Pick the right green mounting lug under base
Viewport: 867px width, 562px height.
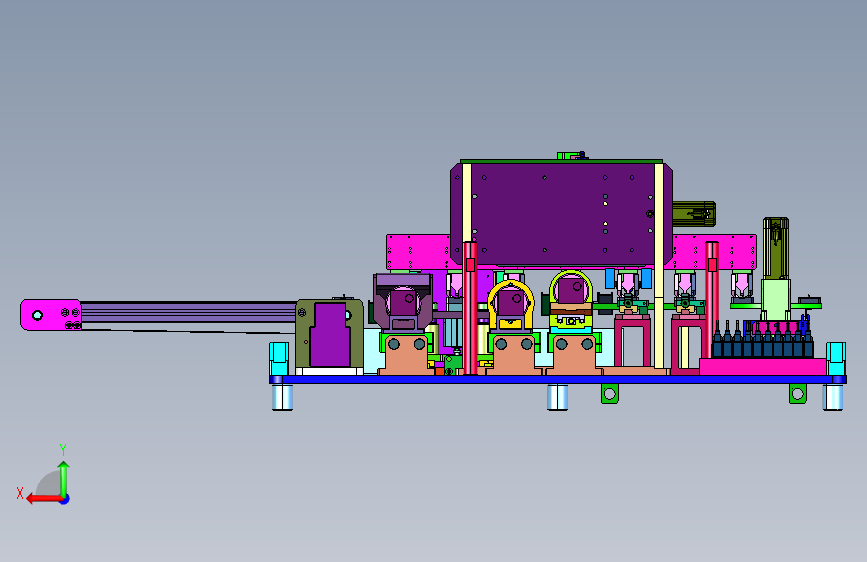pos(797,393)
